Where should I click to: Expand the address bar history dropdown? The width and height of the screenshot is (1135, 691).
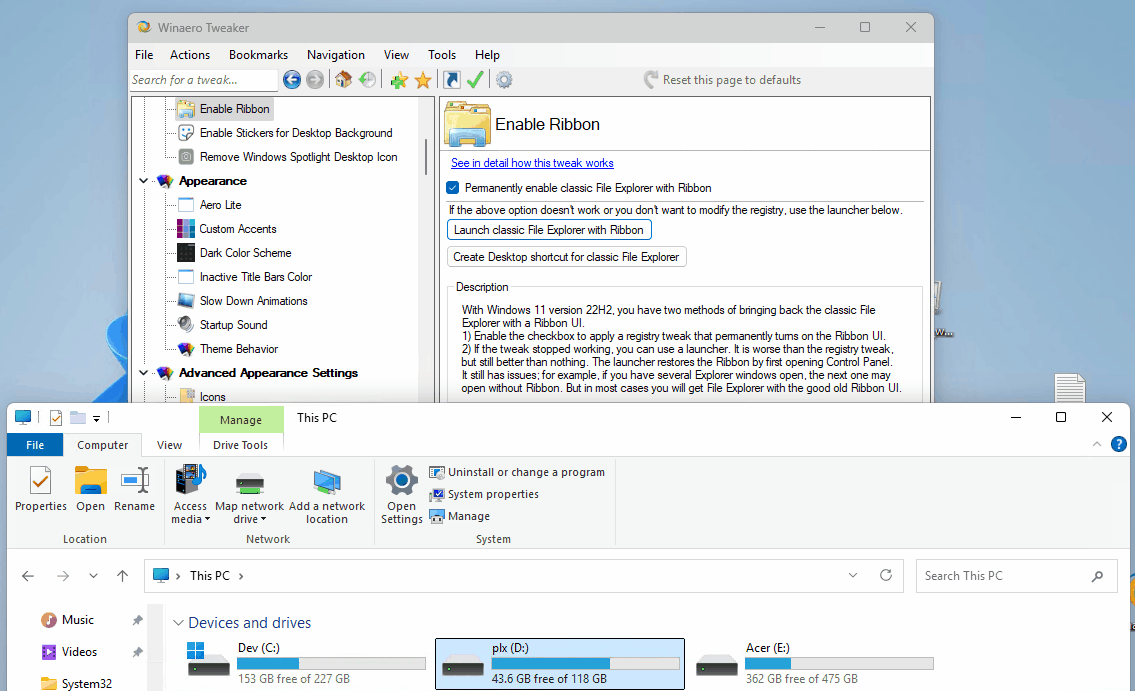click(853, 576)
